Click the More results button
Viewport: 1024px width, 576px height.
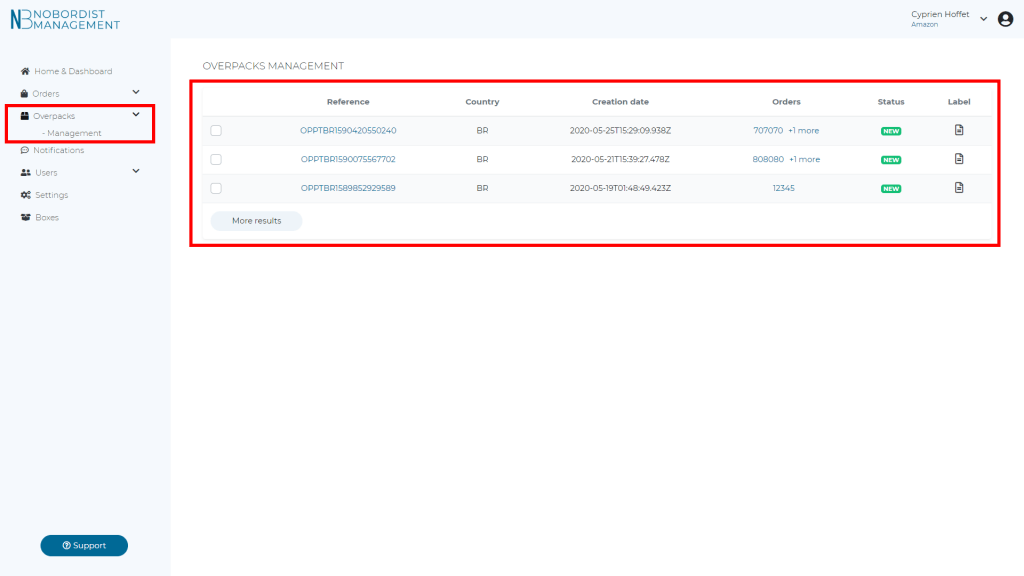pyautogui.click(x=256, y=221)
